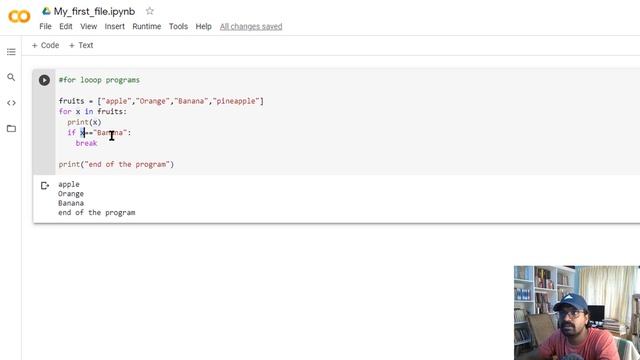This screenshot has height=360, width=640.
Task: Star the My_first_file.ipynb notebook
Action: (150, 11)
